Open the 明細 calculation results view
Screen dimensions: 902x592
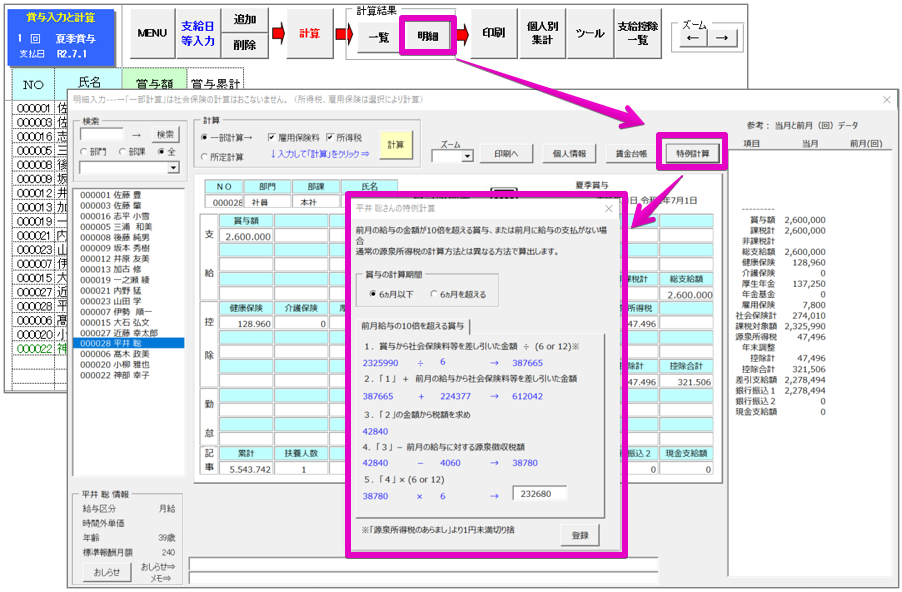pyautogui.click(x=428, y=36)
